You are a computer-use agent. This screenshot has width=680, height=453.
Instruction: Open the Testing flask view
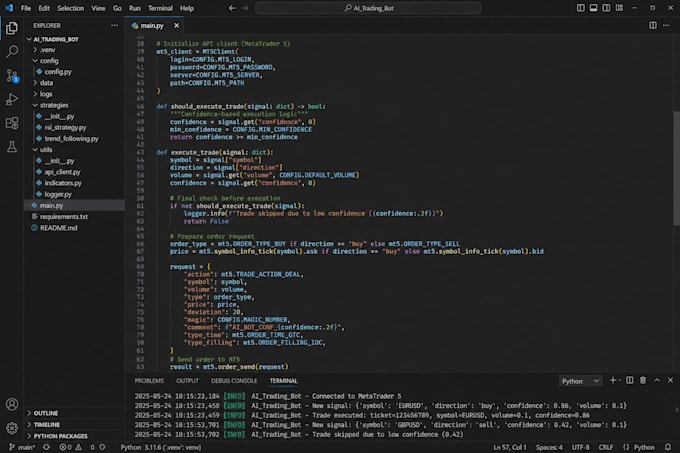(x=12, y=147)
